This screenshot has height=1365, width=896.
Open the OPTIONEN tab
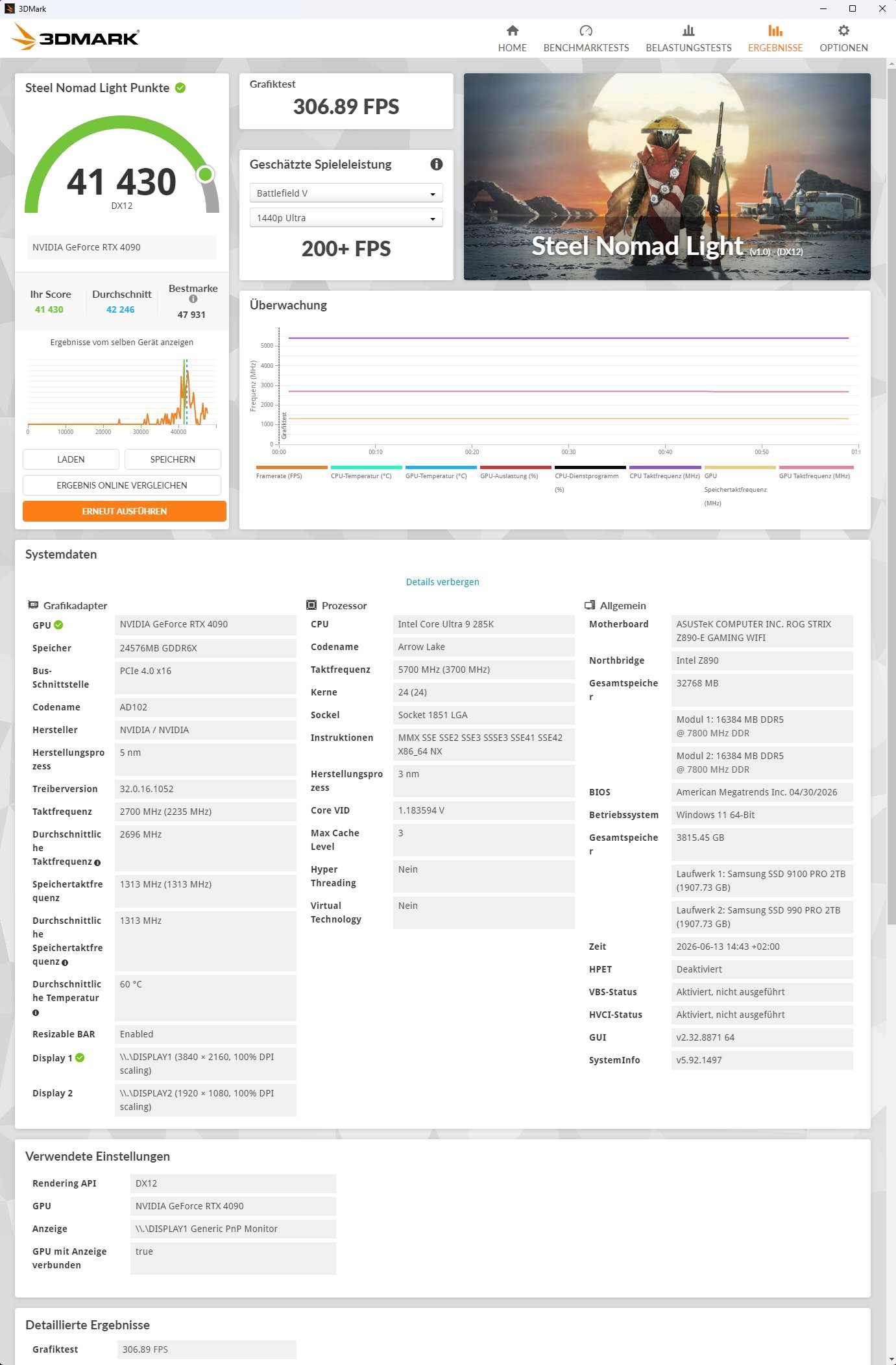[843, 38]
